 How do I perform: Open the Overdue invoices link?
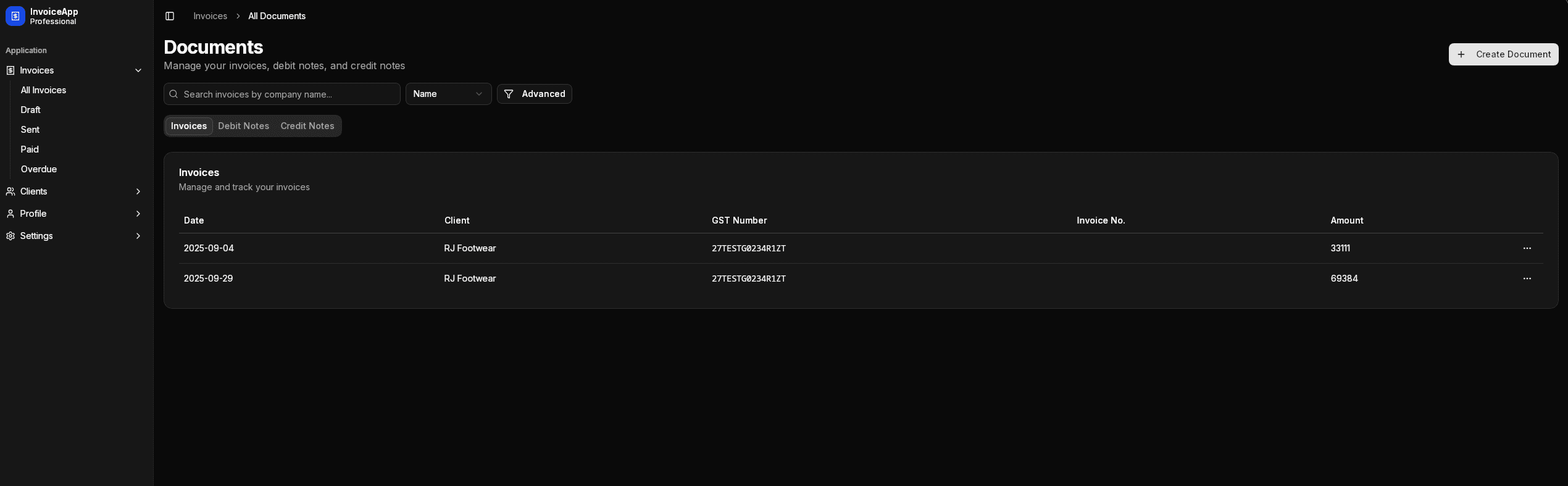coord(39,169)
